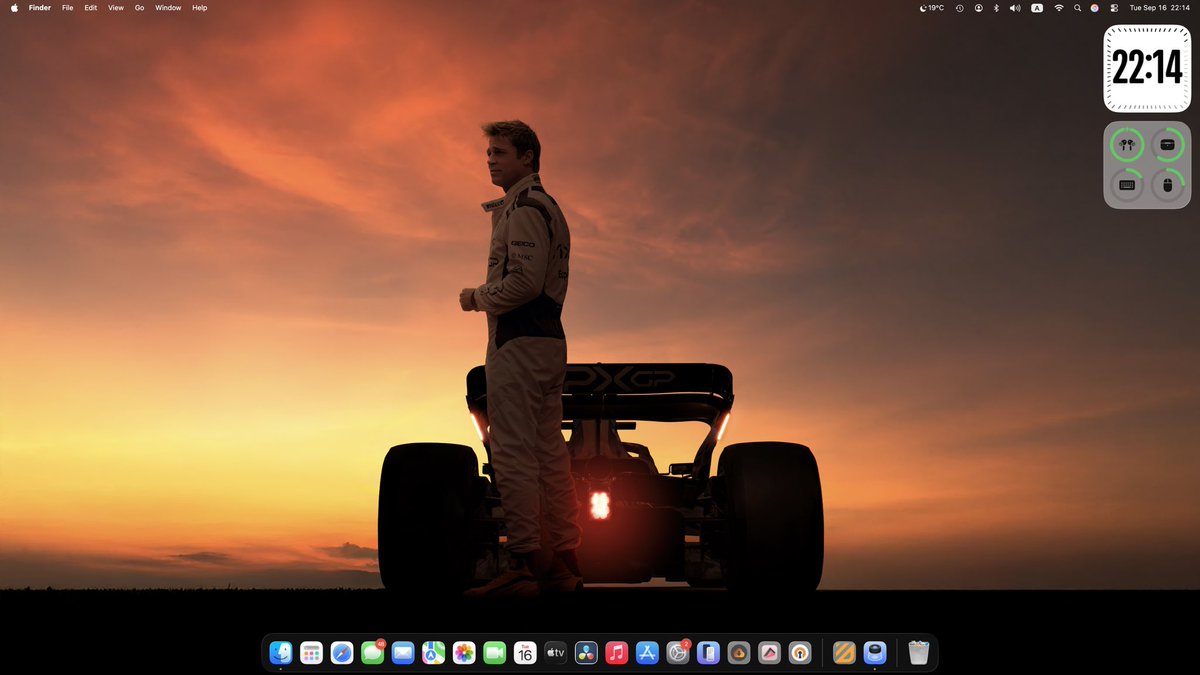Open the Window menu
Screen dimensions: 1200x675
click(168, 7)
